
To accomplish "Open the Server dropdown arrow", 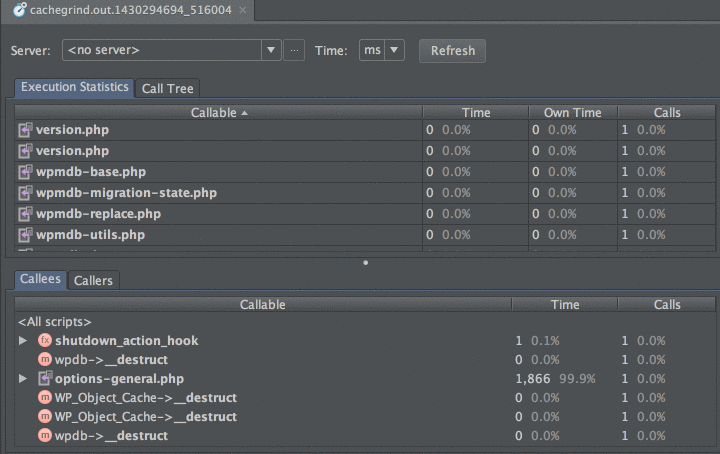I will [271, 50].
